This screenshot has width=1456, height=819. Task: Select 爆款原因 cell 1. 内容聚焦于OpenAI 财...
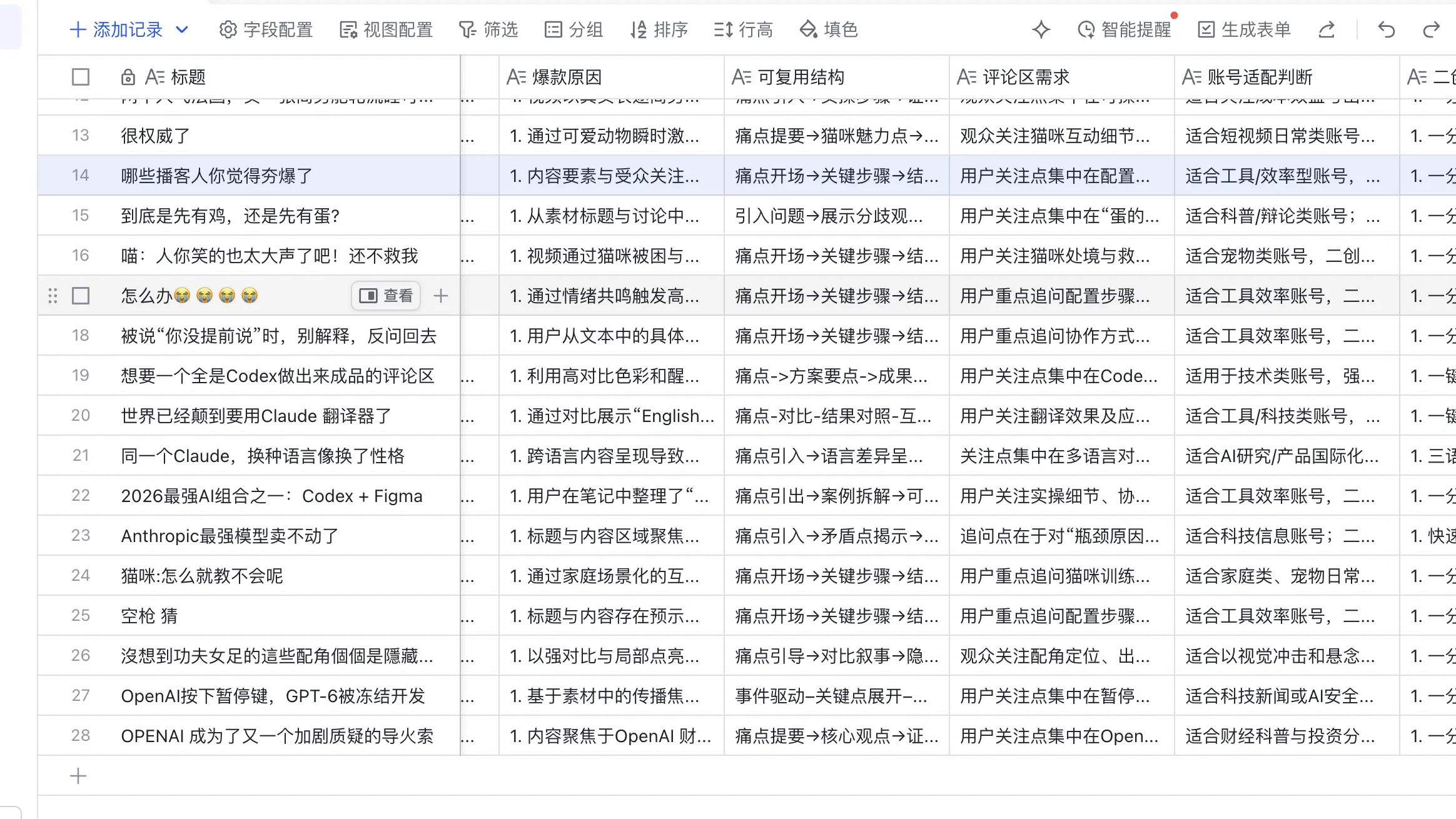pos(611,736)
